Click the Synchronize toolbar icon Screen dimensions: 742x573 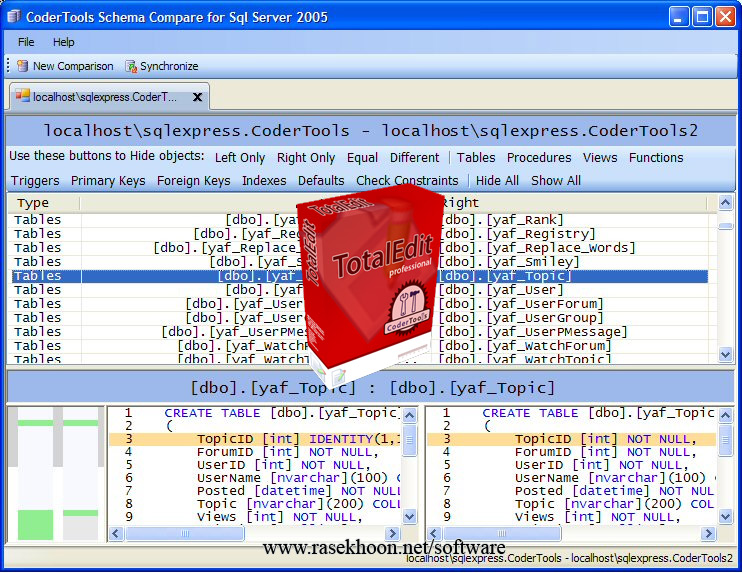(x=131, y=66)
